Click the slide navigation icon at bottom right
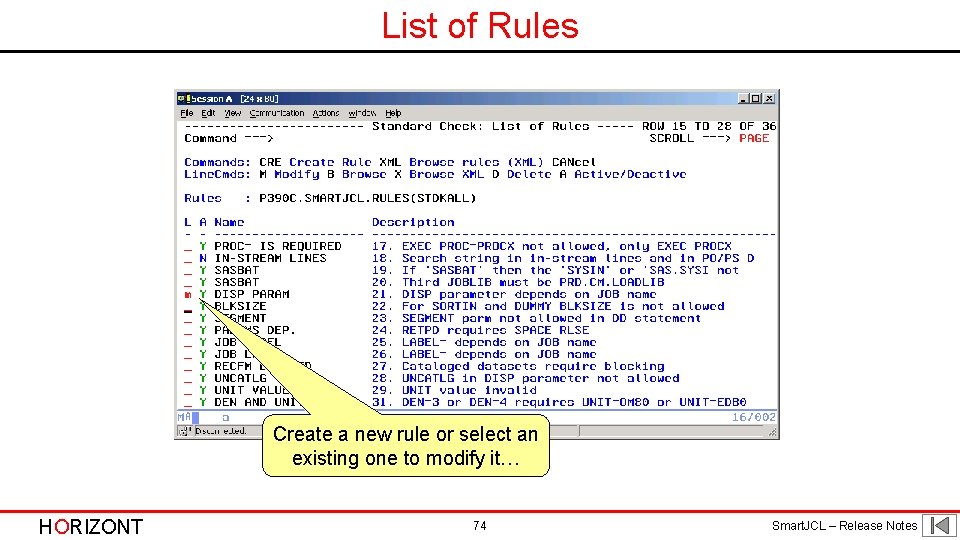This screenshot has height=540, width=960. pos(940,525)
